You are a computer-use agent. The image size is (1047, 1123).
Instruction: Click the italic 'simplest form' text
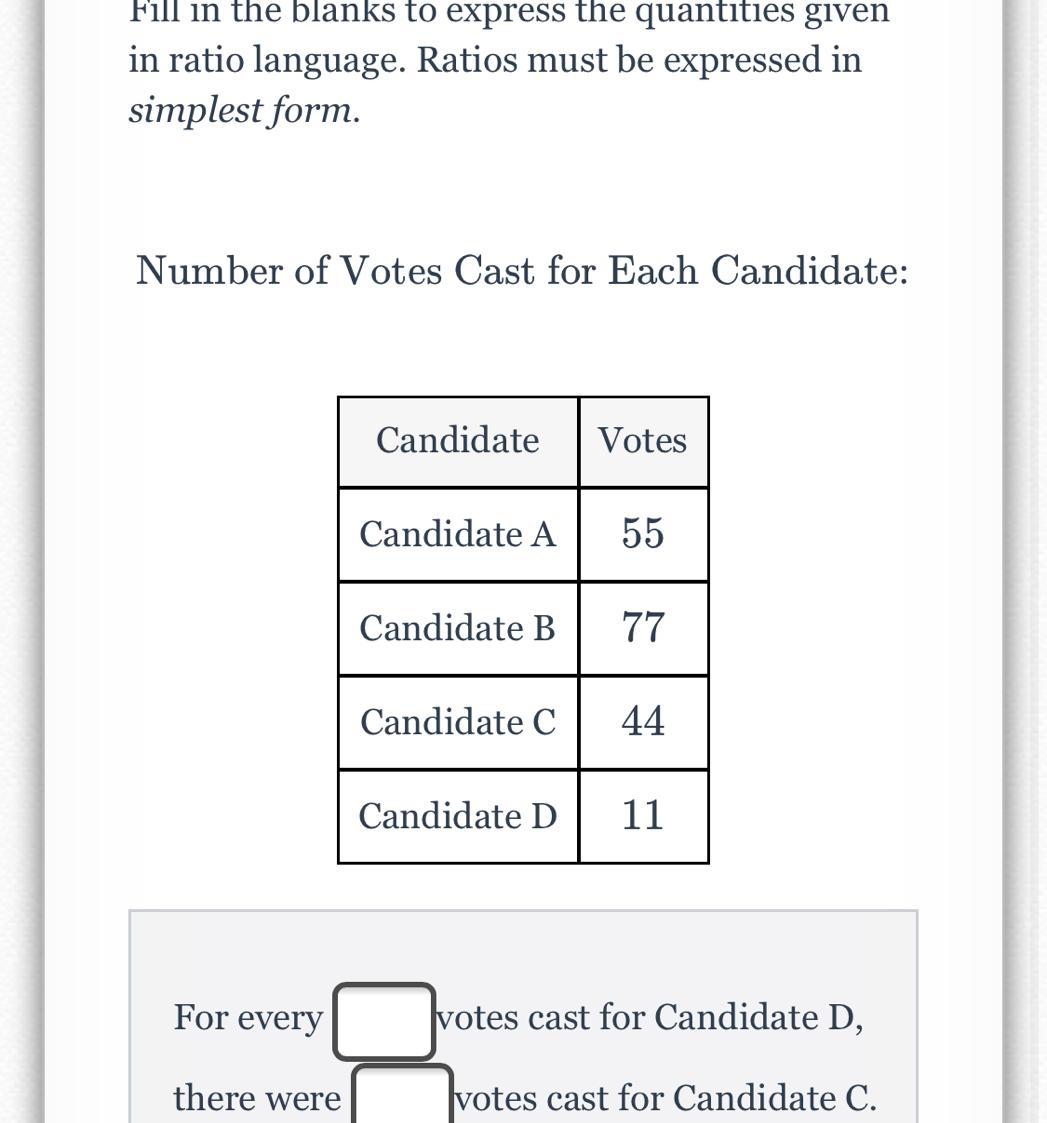[x=244, y=110]
